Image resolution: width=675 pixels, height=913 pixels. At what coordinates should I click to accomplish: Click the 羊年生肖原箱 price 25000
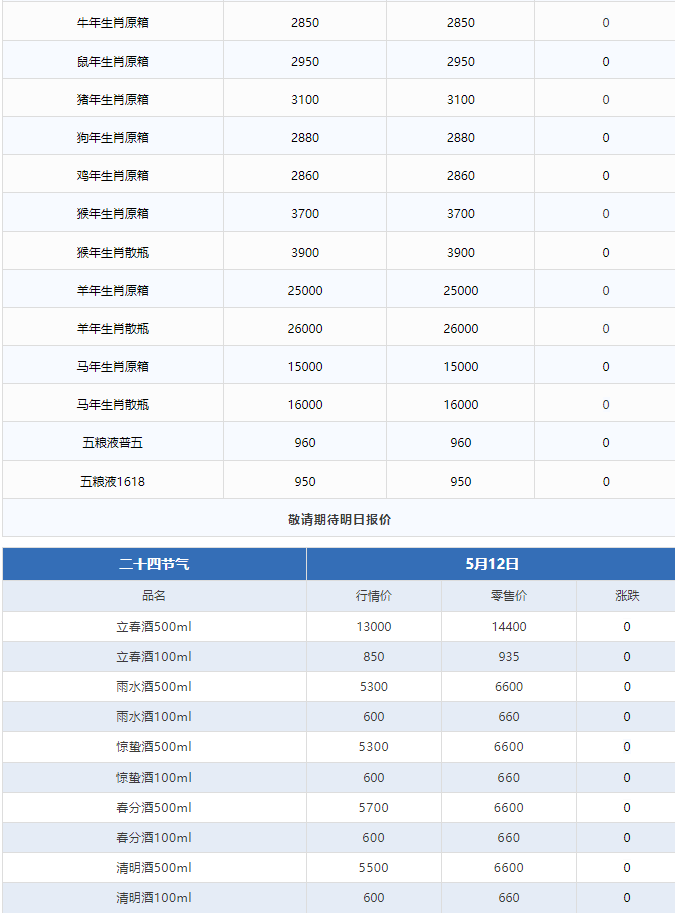(305, 291)
